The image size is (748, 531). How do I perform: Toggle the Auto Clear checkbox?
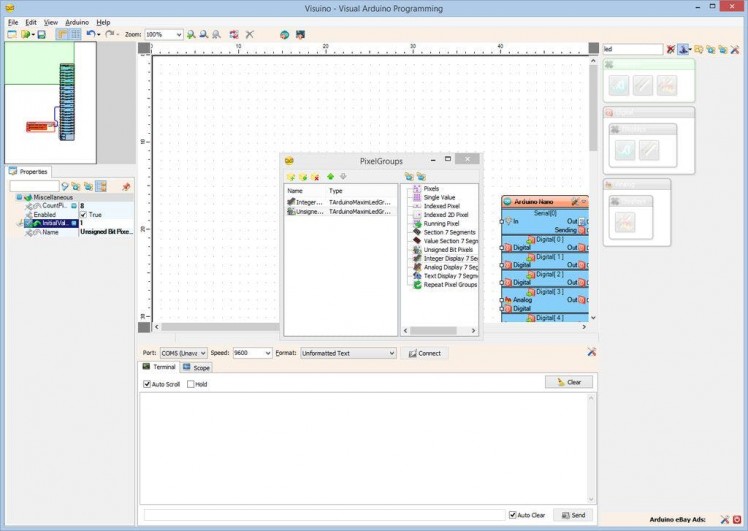tap(513, 515)
